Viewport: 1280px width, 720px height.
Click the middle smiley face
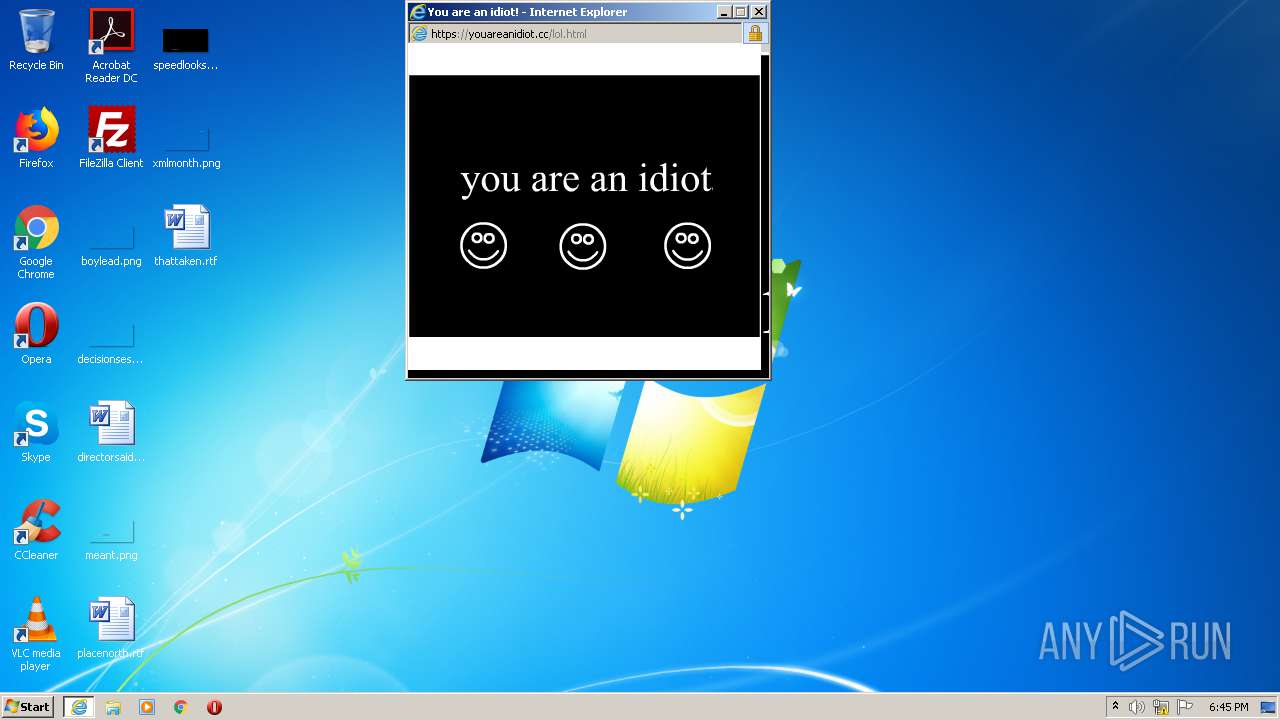pos(583,245)
